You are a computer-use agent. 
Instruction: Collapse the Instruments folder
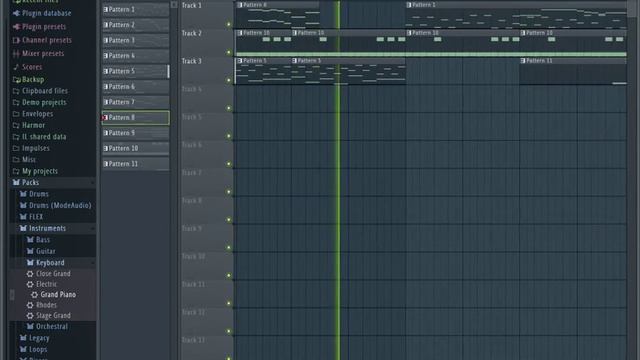47,228
